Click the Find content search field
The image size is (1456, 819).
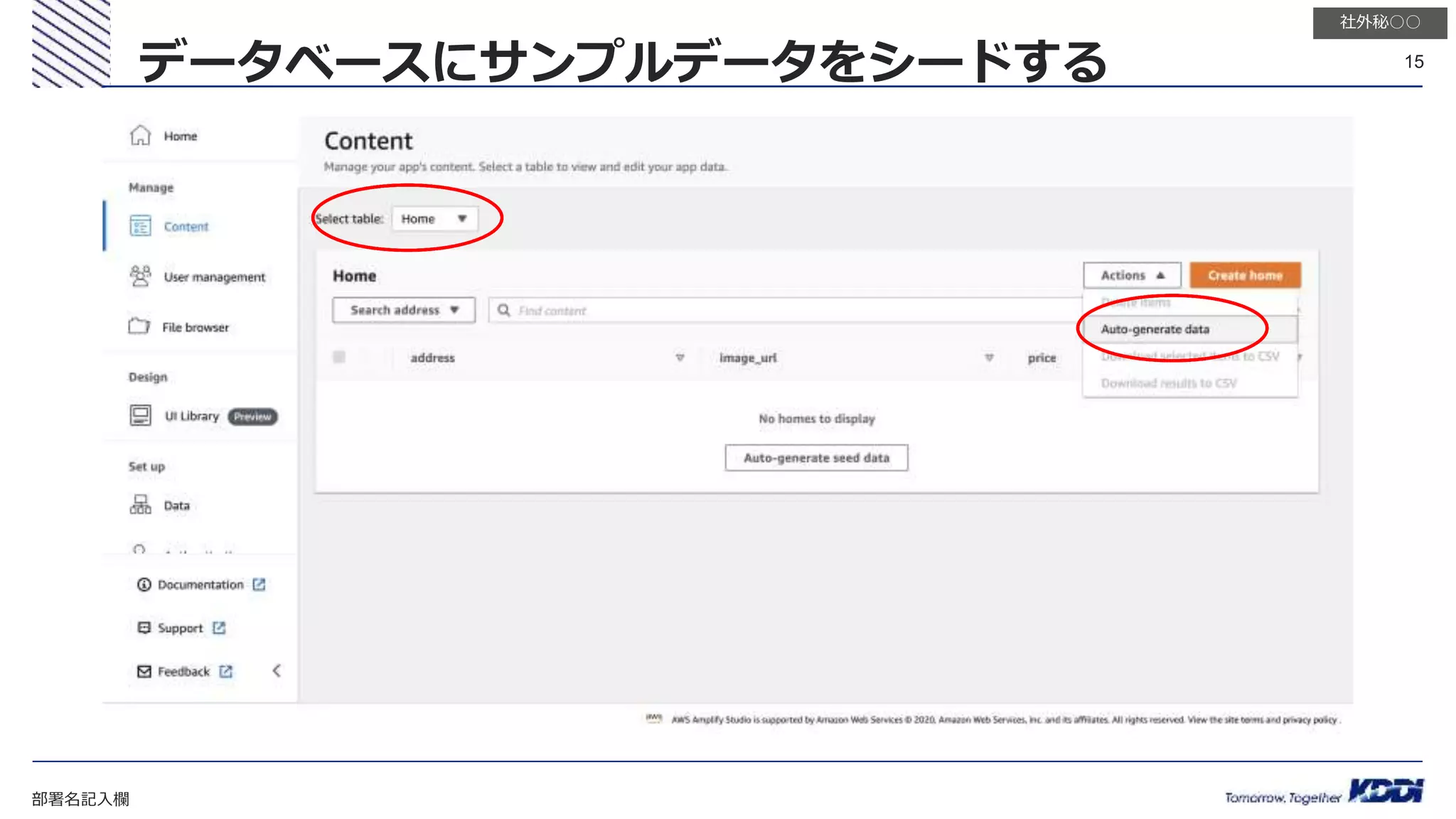[786, 310]
